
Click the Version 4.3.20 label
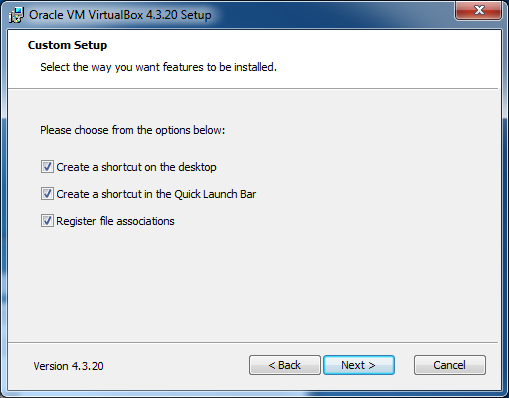click(x=68, y=366)
